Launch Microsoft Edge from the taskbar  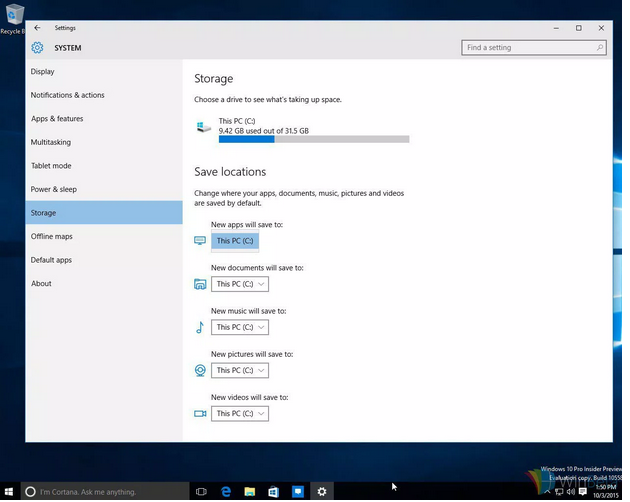(x=226, y=491)
